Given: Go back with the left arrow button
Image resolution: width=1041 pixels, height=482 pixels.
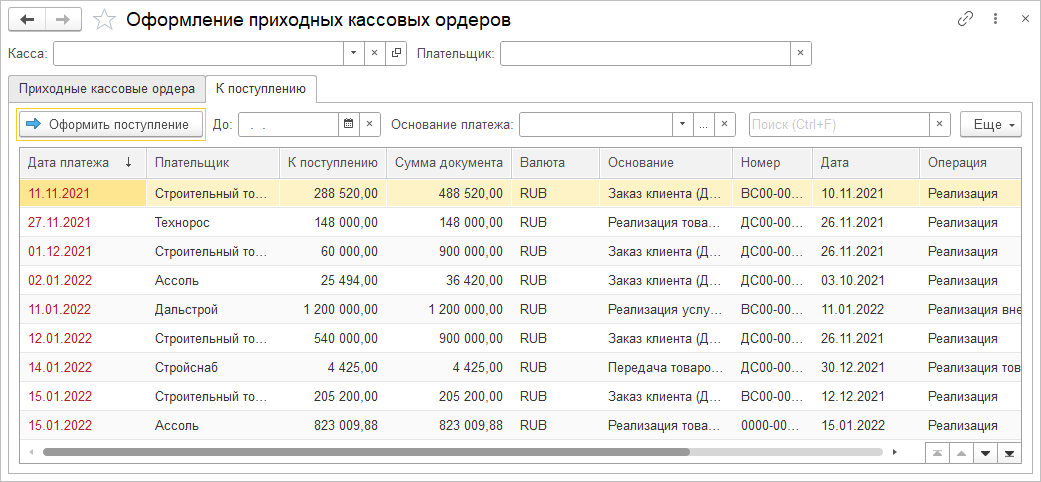Looking at the screenshot, I should (x=27, y=20).
